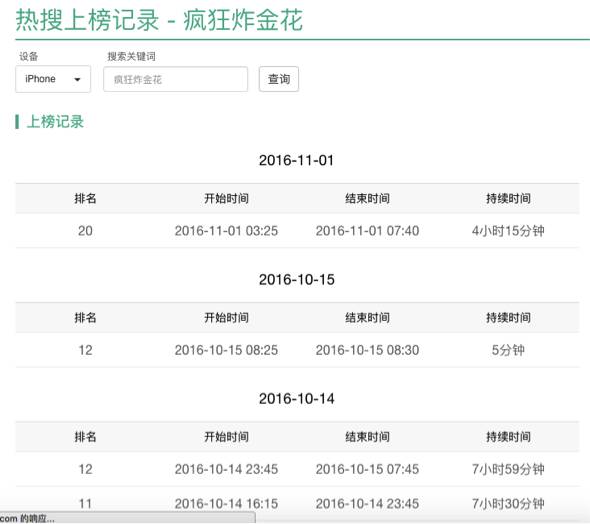Click 排名 header in 2016-11-01 table
The width and height of the screenshot is (590, 524).
point(85,198)
